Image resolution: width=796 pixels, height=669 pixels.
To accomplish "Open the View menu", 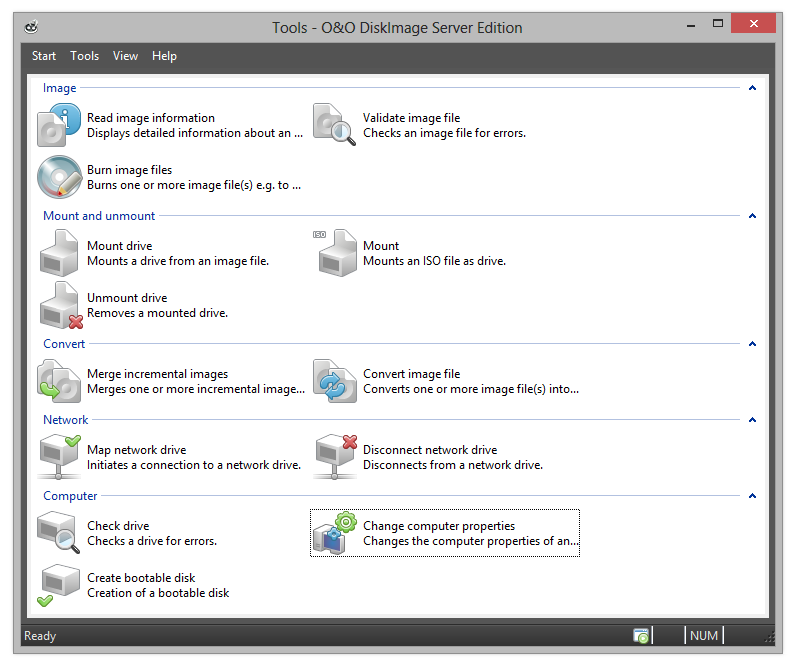I will pyautogui.click(x=125, y=56).
